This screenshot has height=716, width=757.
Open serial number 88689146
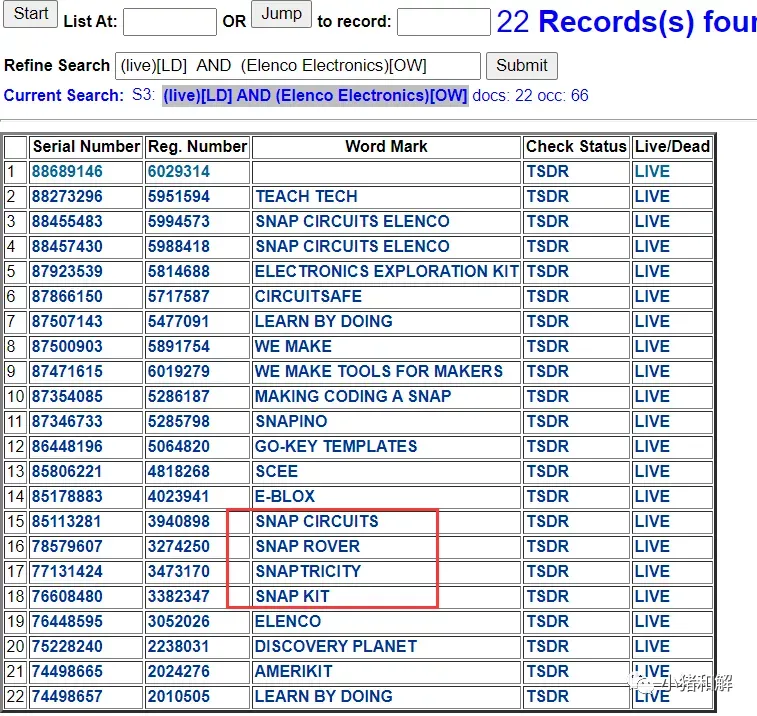67,171
